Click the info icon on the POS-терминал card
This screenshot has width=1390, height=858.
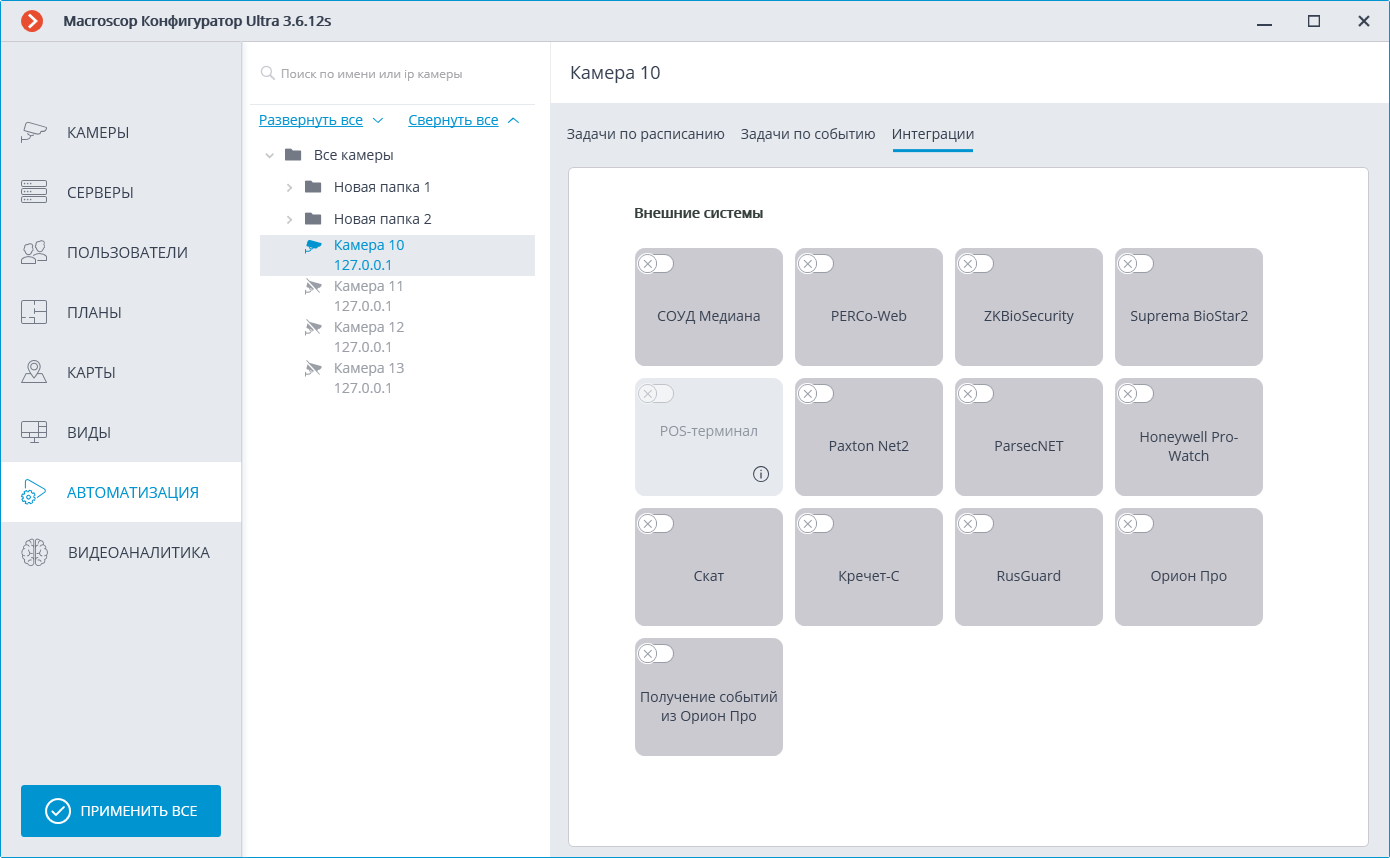tap(761, 474)
